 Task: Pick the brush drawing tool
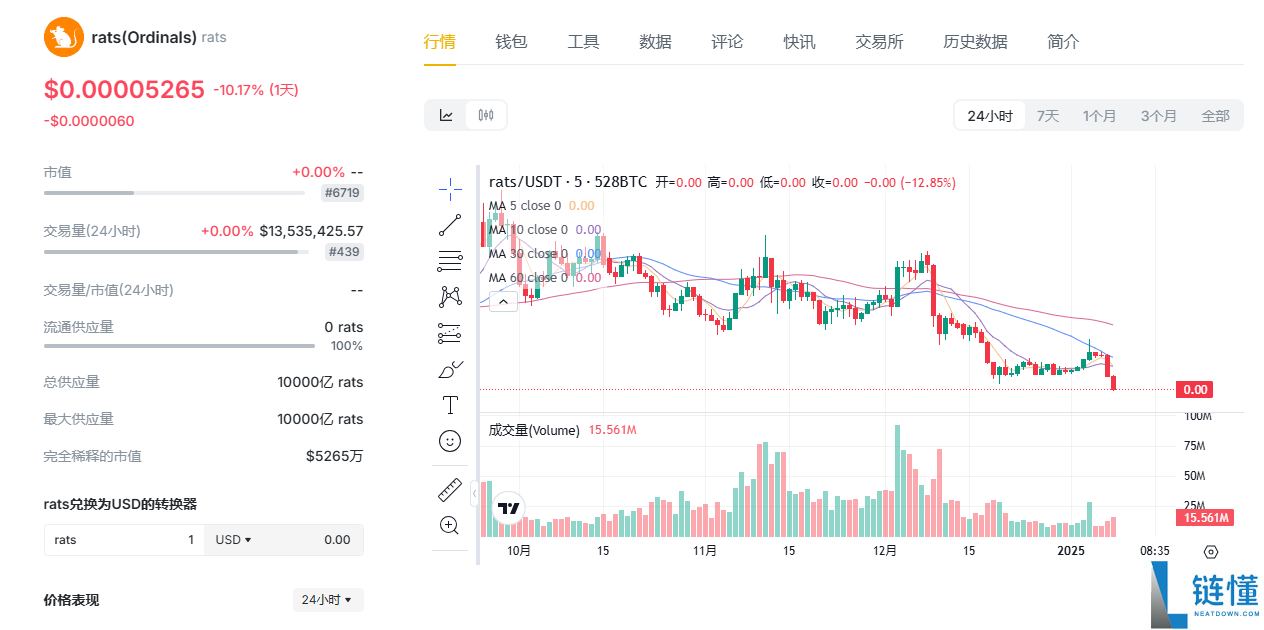[x=450, y=369]
